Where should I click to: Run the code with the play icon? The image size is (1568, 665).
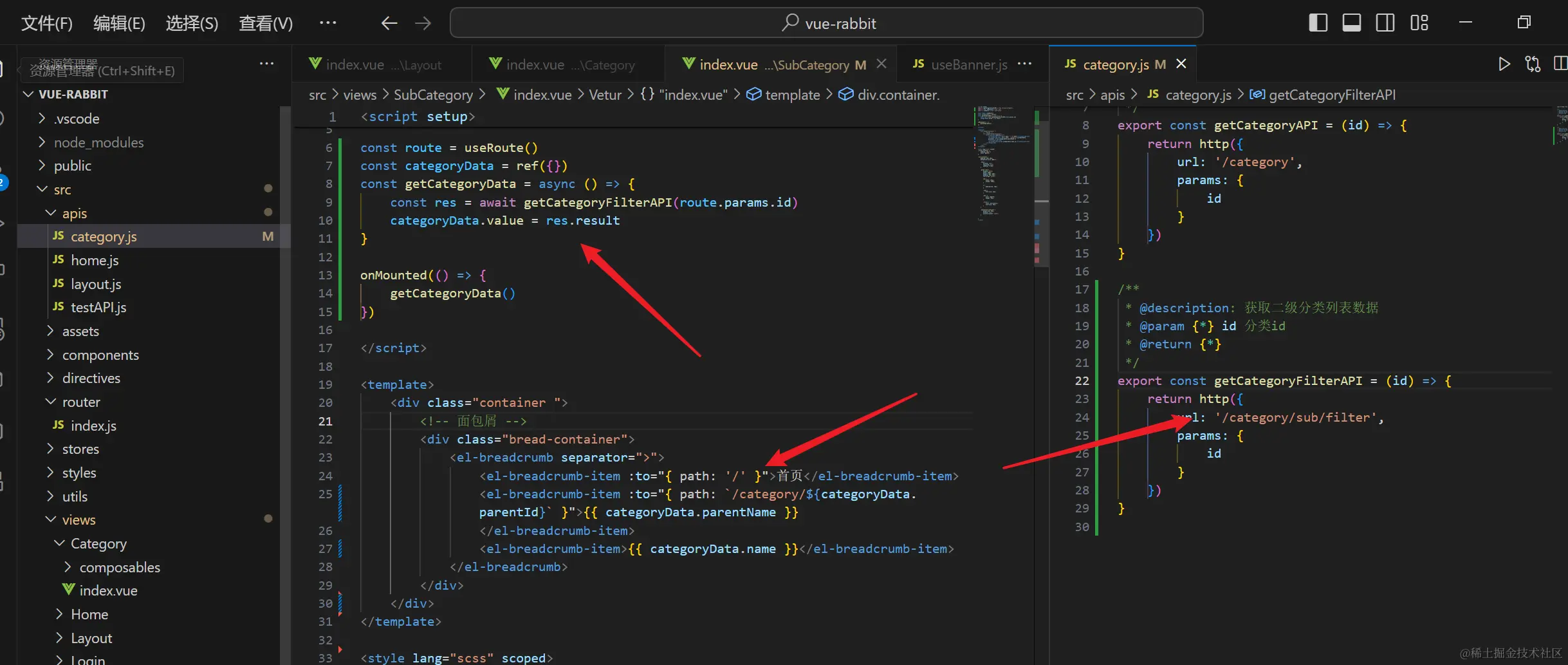click(1504, 64)
